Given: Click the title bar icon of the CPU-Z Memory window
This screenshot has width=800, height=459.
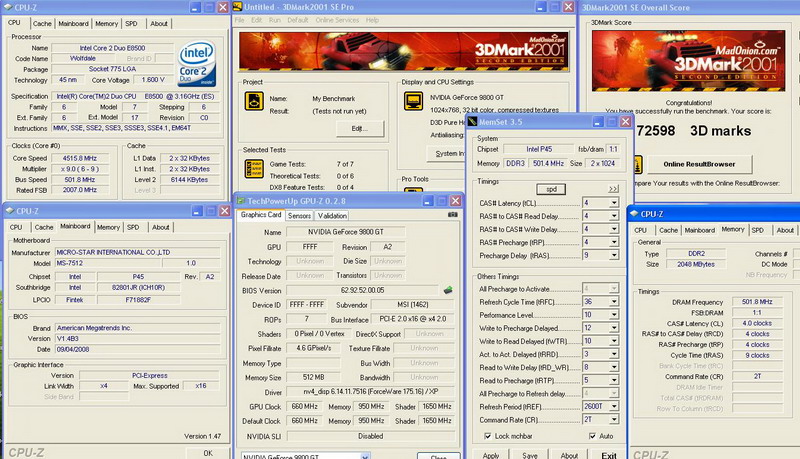Looking at the screenshot, I should click(x=634, y=214).
